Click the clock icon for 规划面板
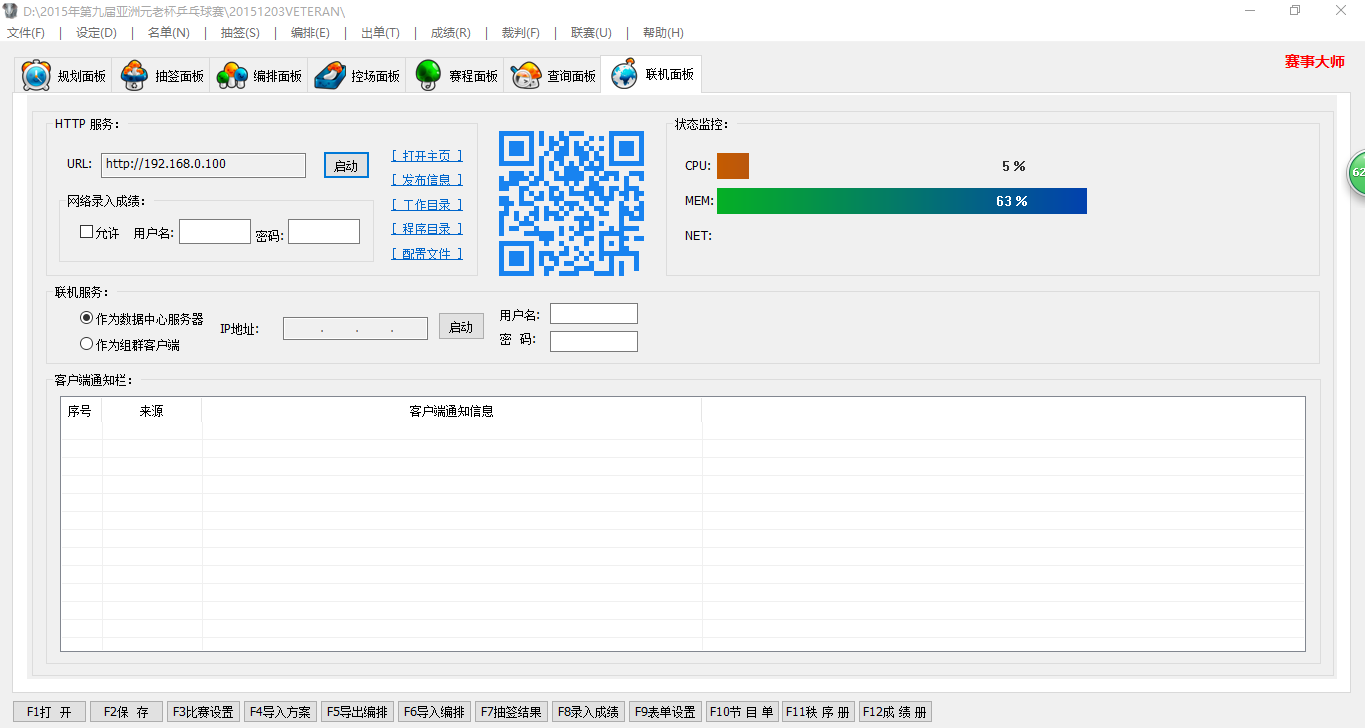 coord(36,76)
